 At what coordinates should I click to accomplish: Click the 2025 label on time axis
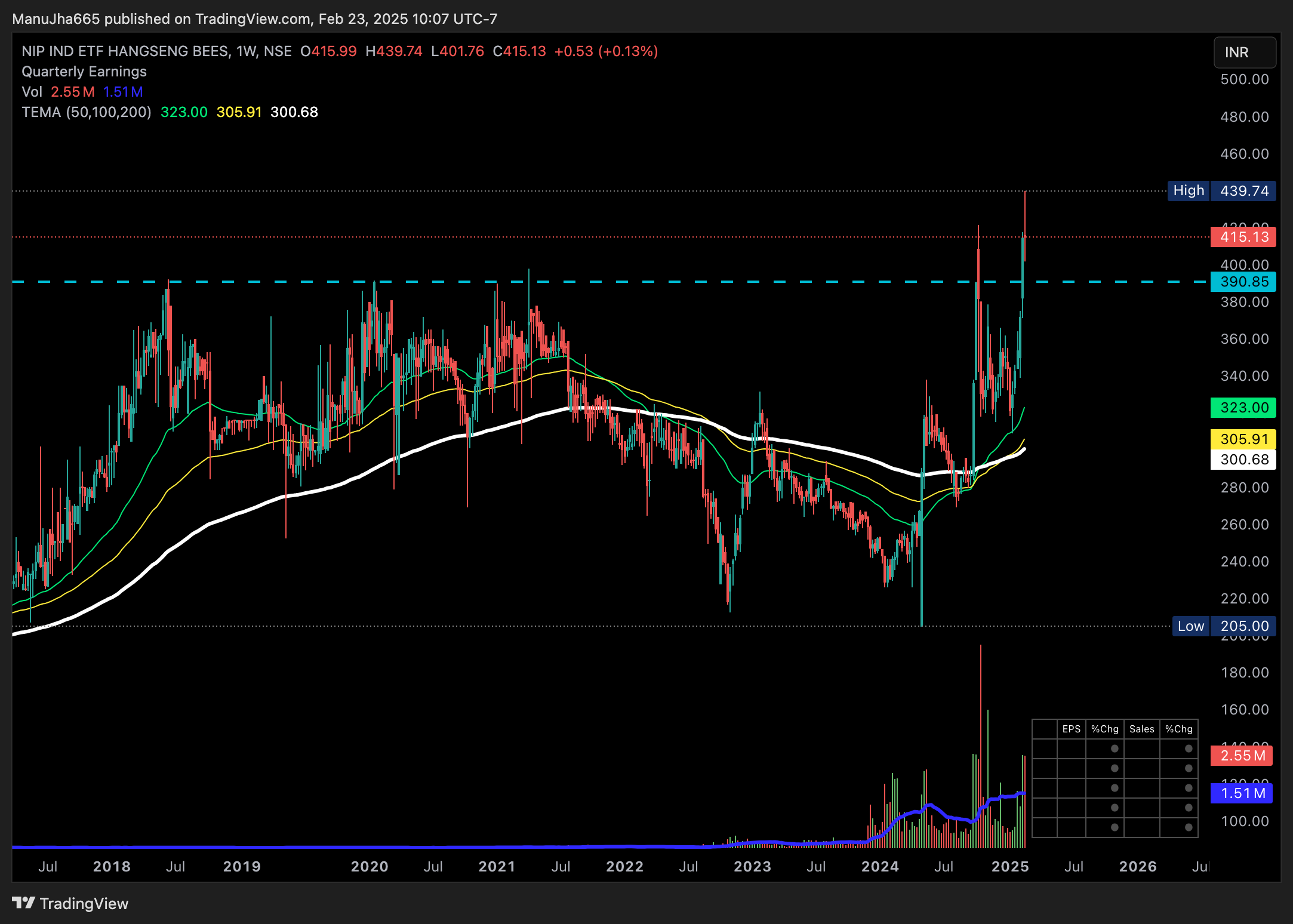pos(1010,867)
